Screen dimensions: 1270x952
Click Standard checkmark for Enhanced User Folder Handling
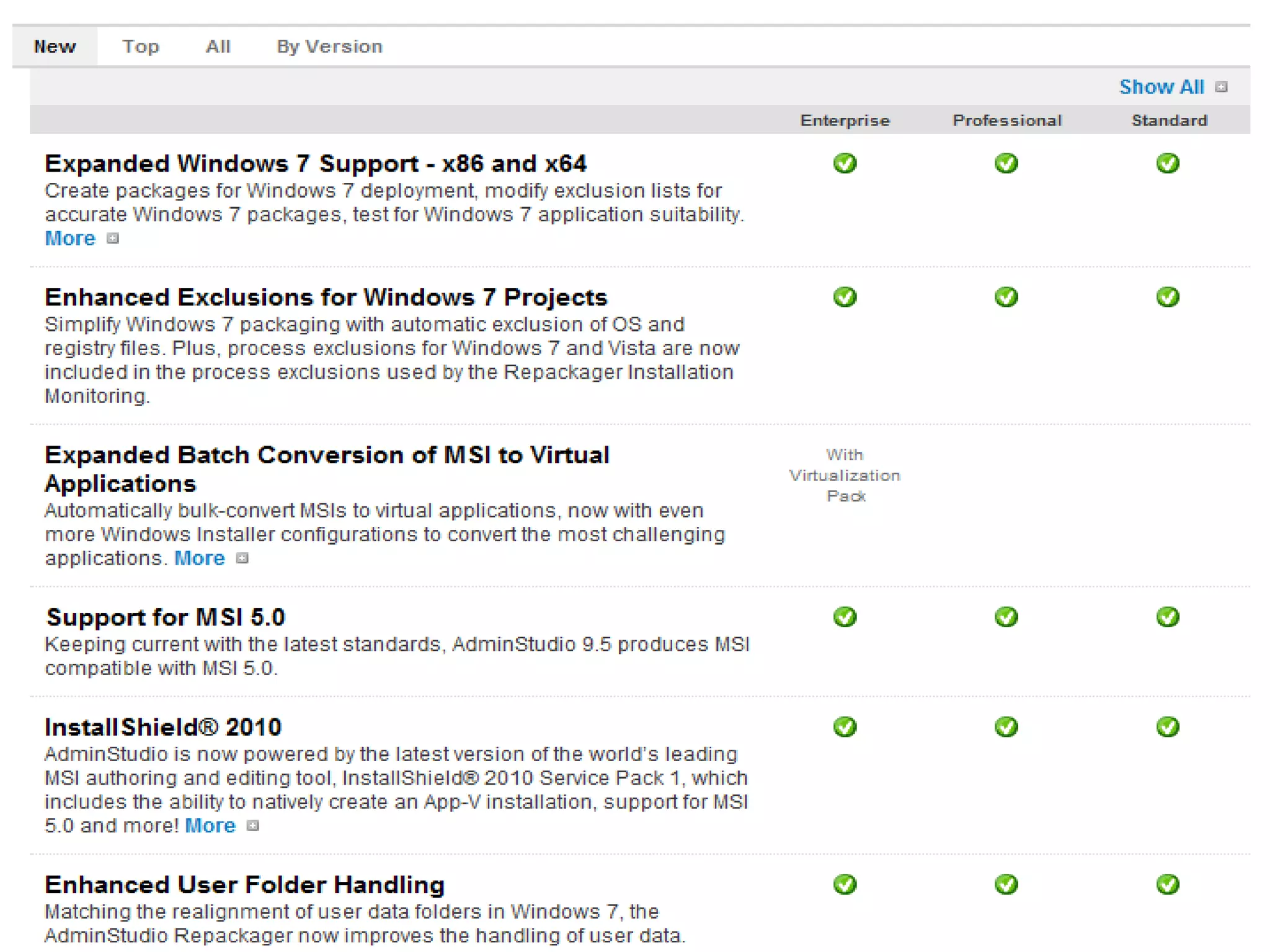[1168, 884]
